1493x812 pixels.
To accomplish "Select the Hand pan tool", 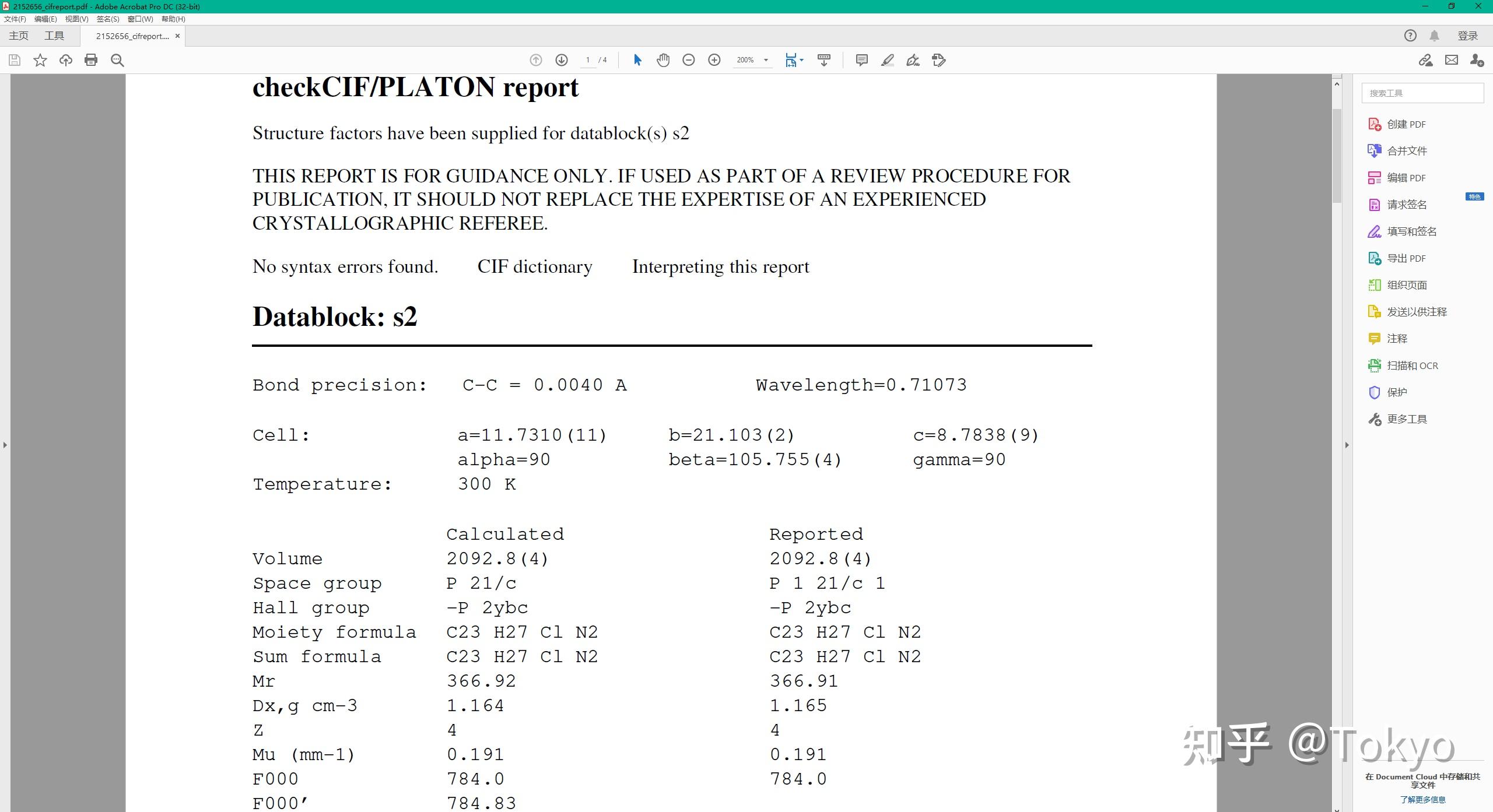I will coord(663,60).
